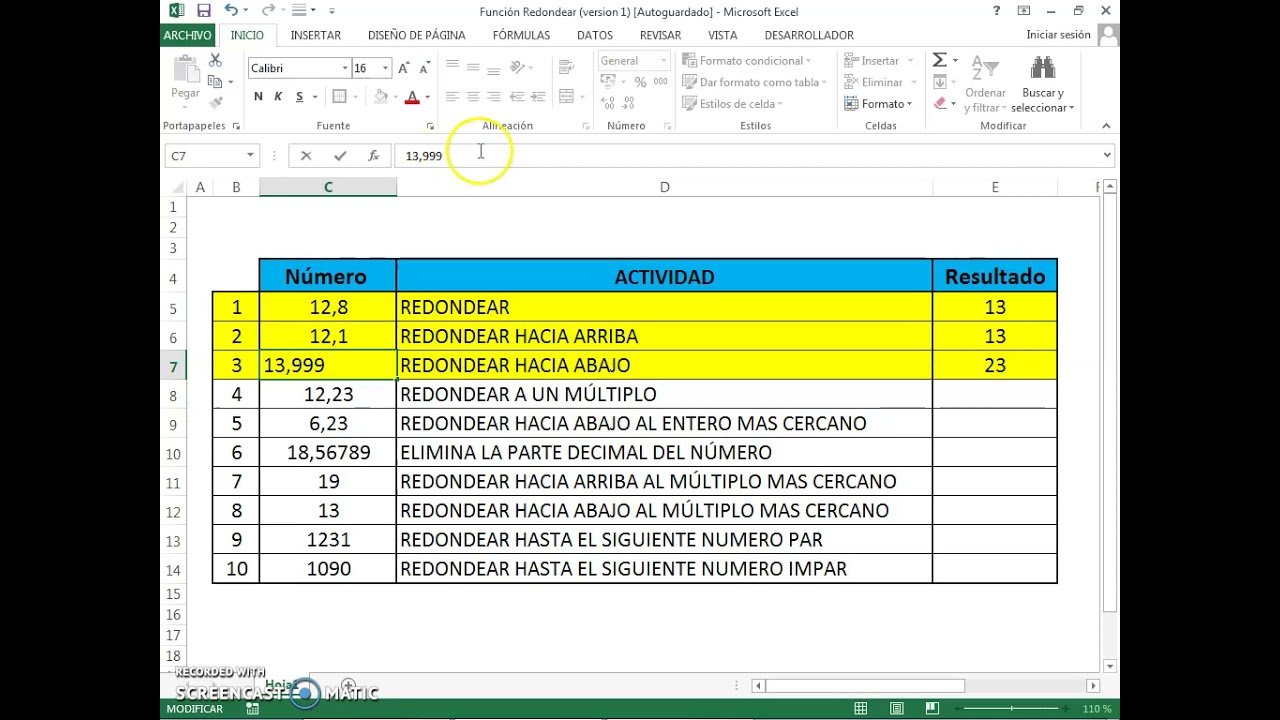Open Excel Help question mark
This screenshot has height=720, width=1280.
click(x=997, y=11)
